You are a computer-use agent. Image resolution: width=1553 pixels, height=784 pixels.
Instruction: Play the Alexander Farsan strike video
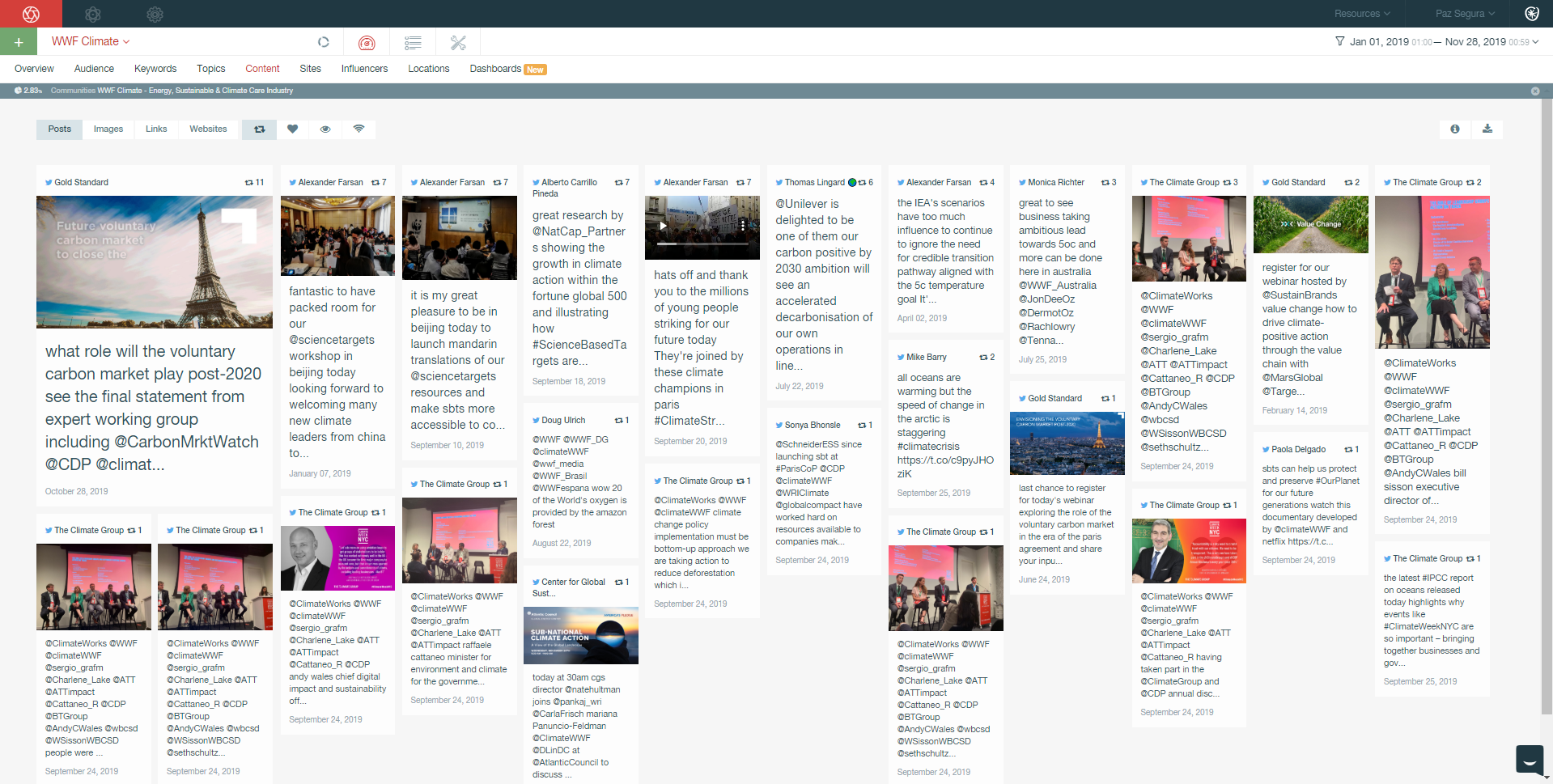(664, 226)
